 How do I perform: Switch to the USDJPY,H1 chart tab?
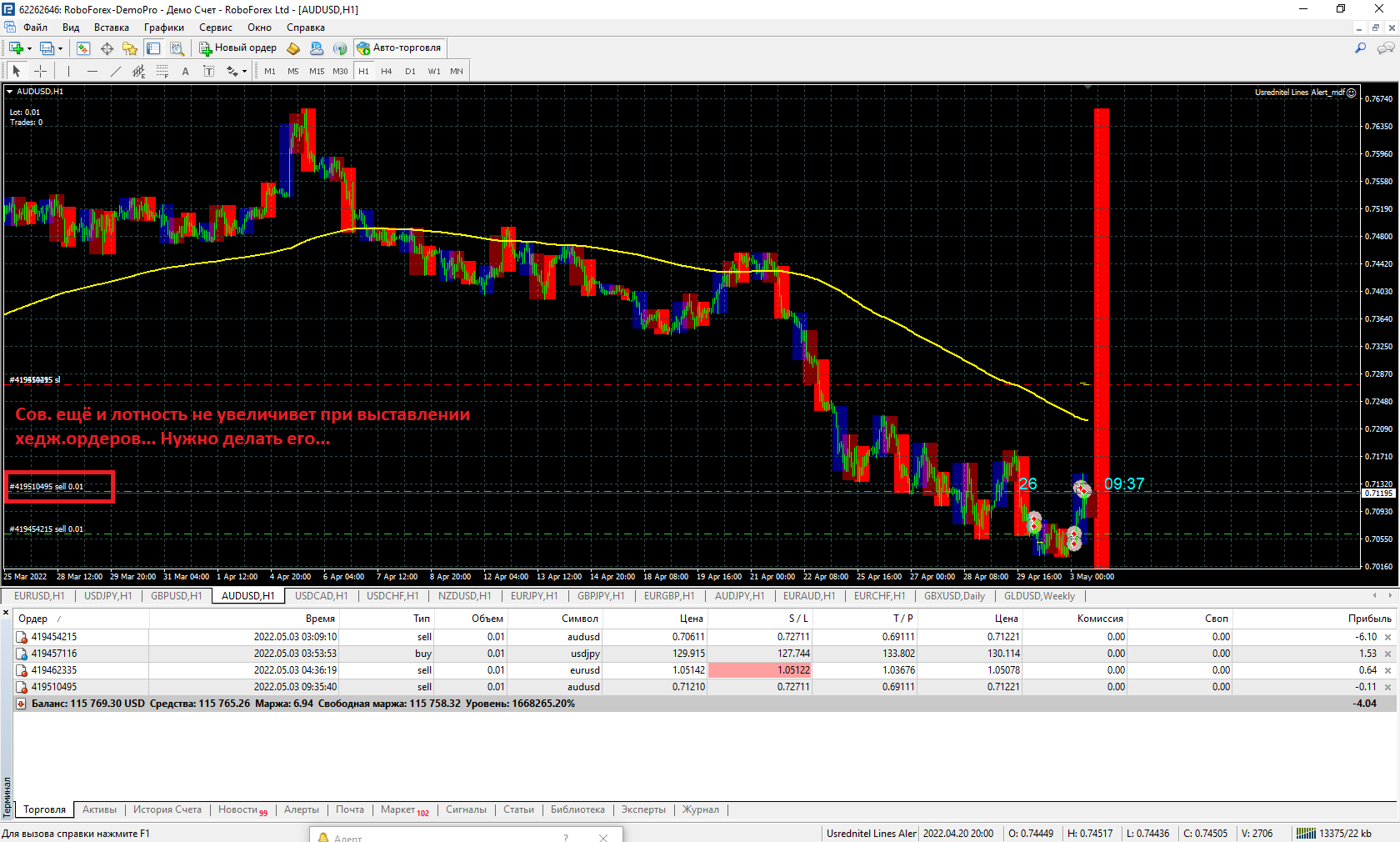pyautogui.click(x=107, y=596)
